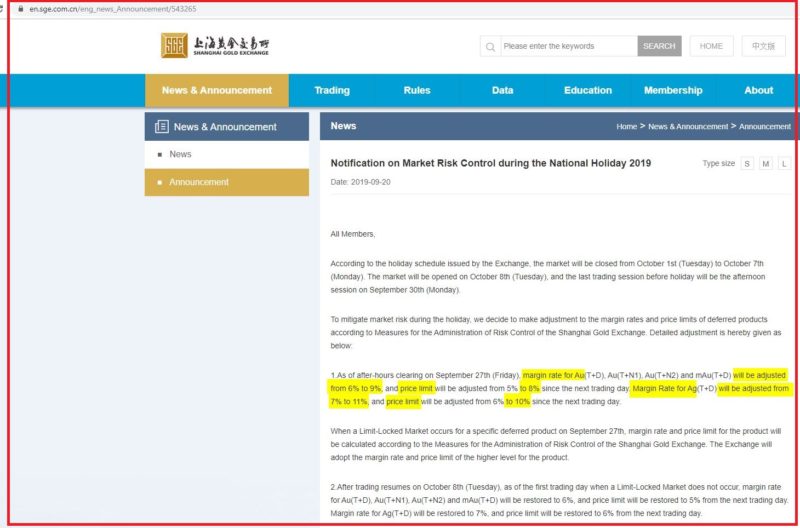800x528 pixels.
Task: Select News in the sidebar
Action: tap(227, 154)
